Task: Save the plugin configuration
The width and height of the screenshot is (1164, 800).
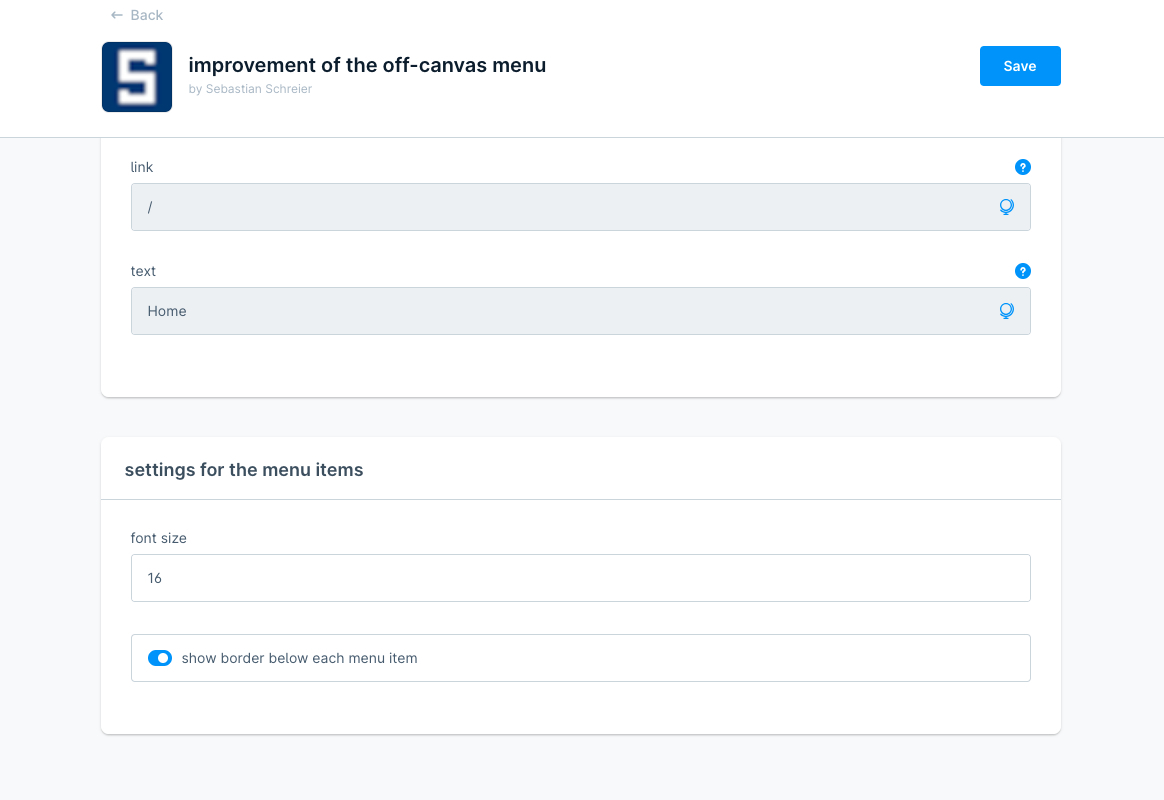Action: (x=1019, y=66)
